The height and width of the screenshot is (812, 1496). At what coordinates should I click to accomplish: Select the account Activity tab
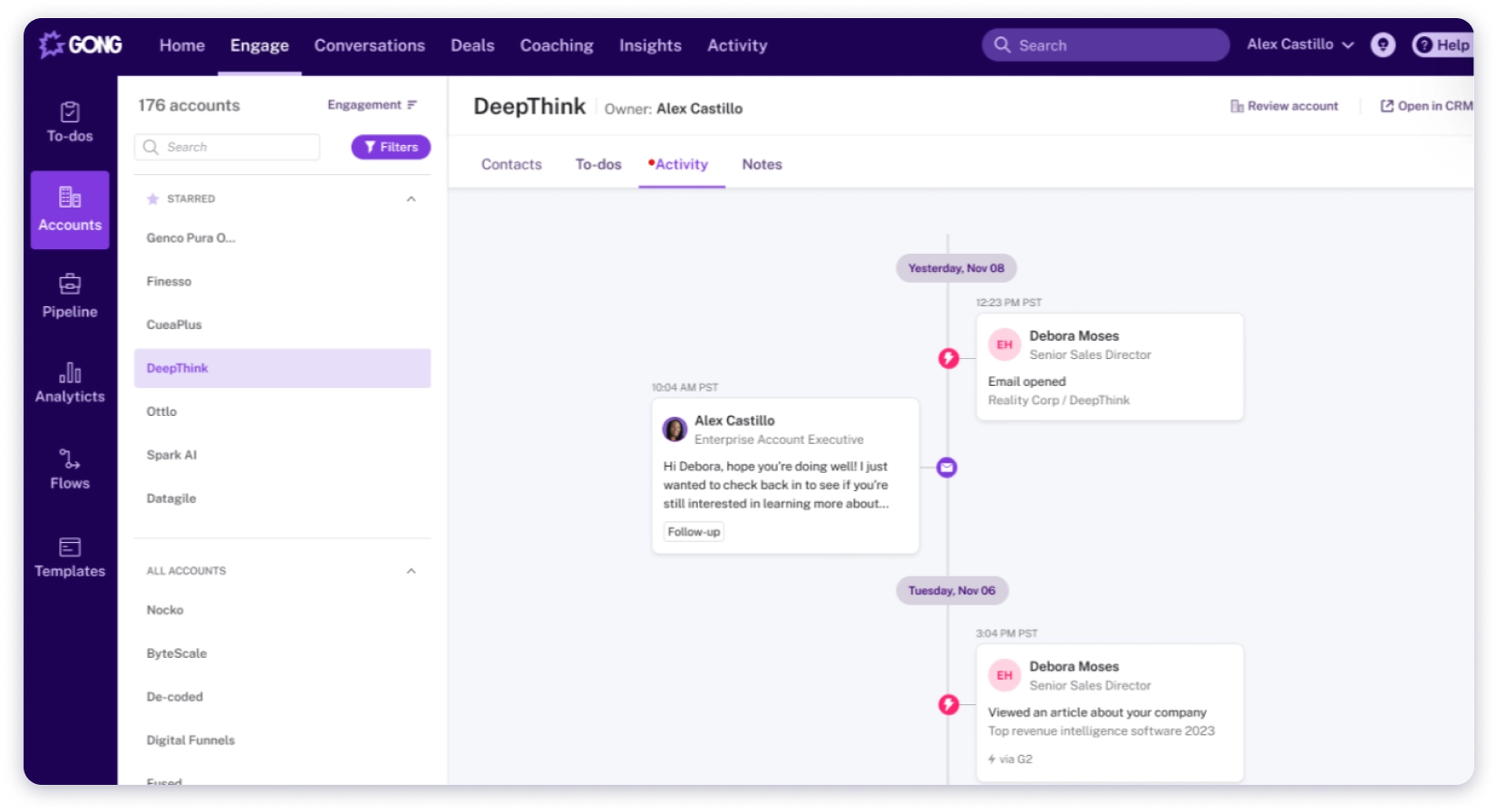[x=681, y=164]
